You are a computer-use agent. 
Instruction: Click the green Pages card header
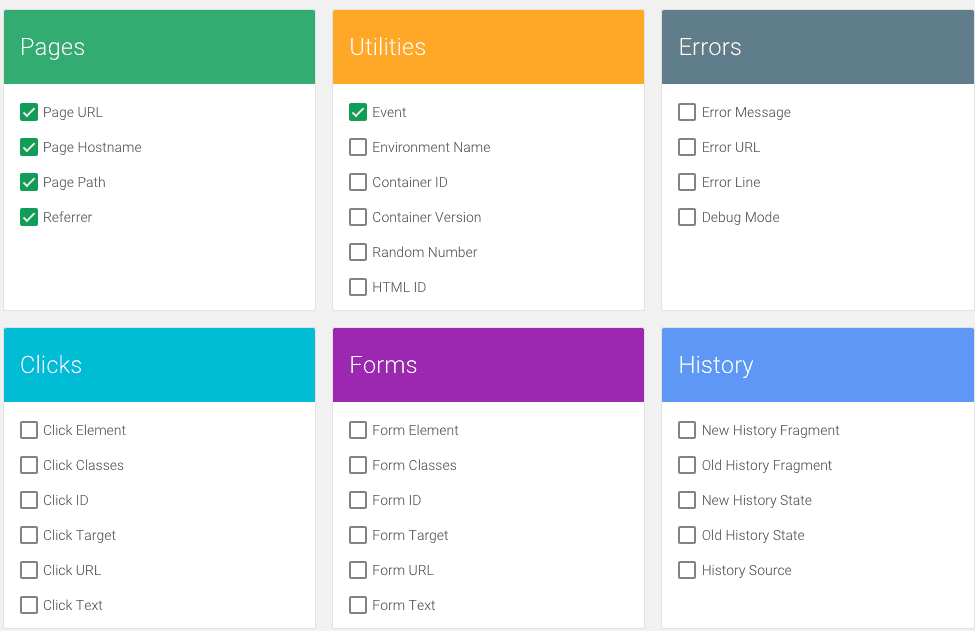click(159, 47)
